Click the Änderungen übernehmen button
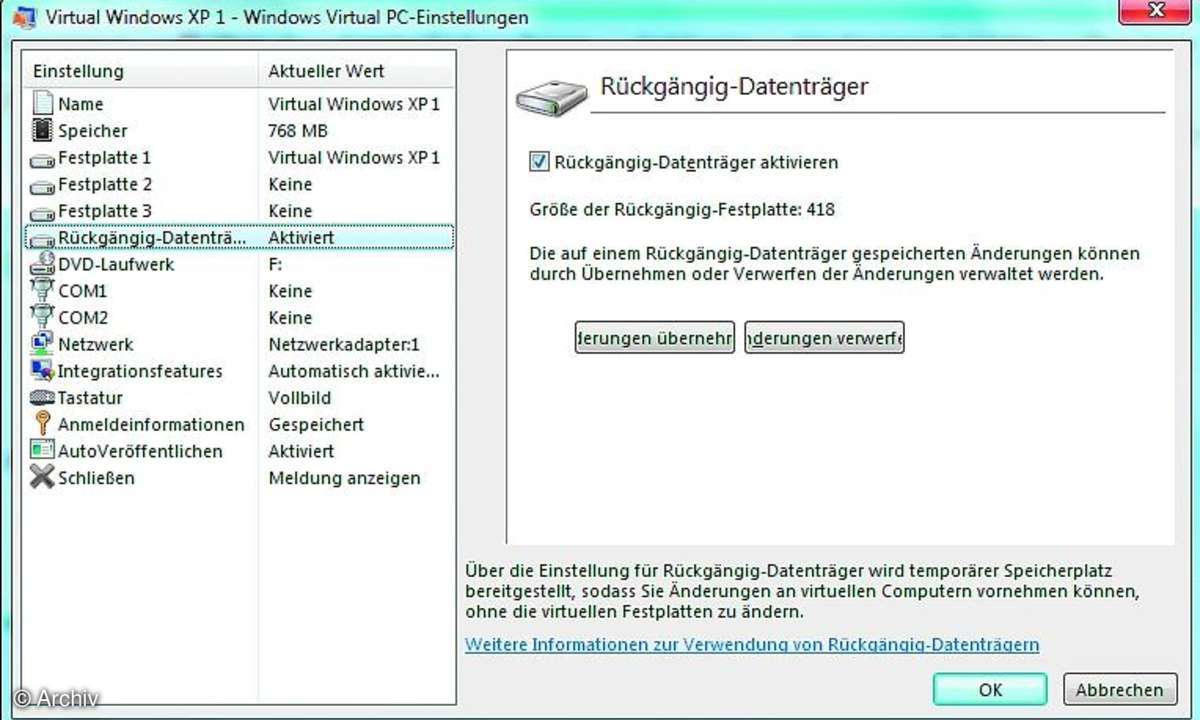The image size is (1200, 720). click(x=655, y=338)
